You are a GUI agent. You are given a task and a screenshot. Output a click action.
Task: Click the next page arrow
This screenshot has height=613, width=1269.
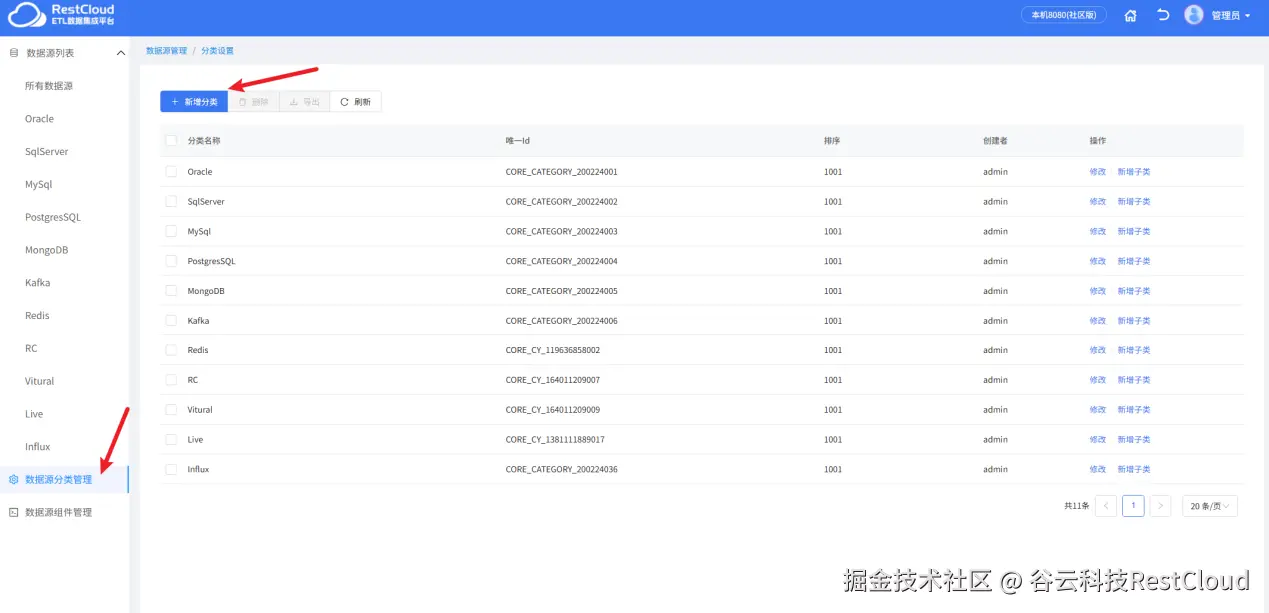click(x=1160, y=506)
